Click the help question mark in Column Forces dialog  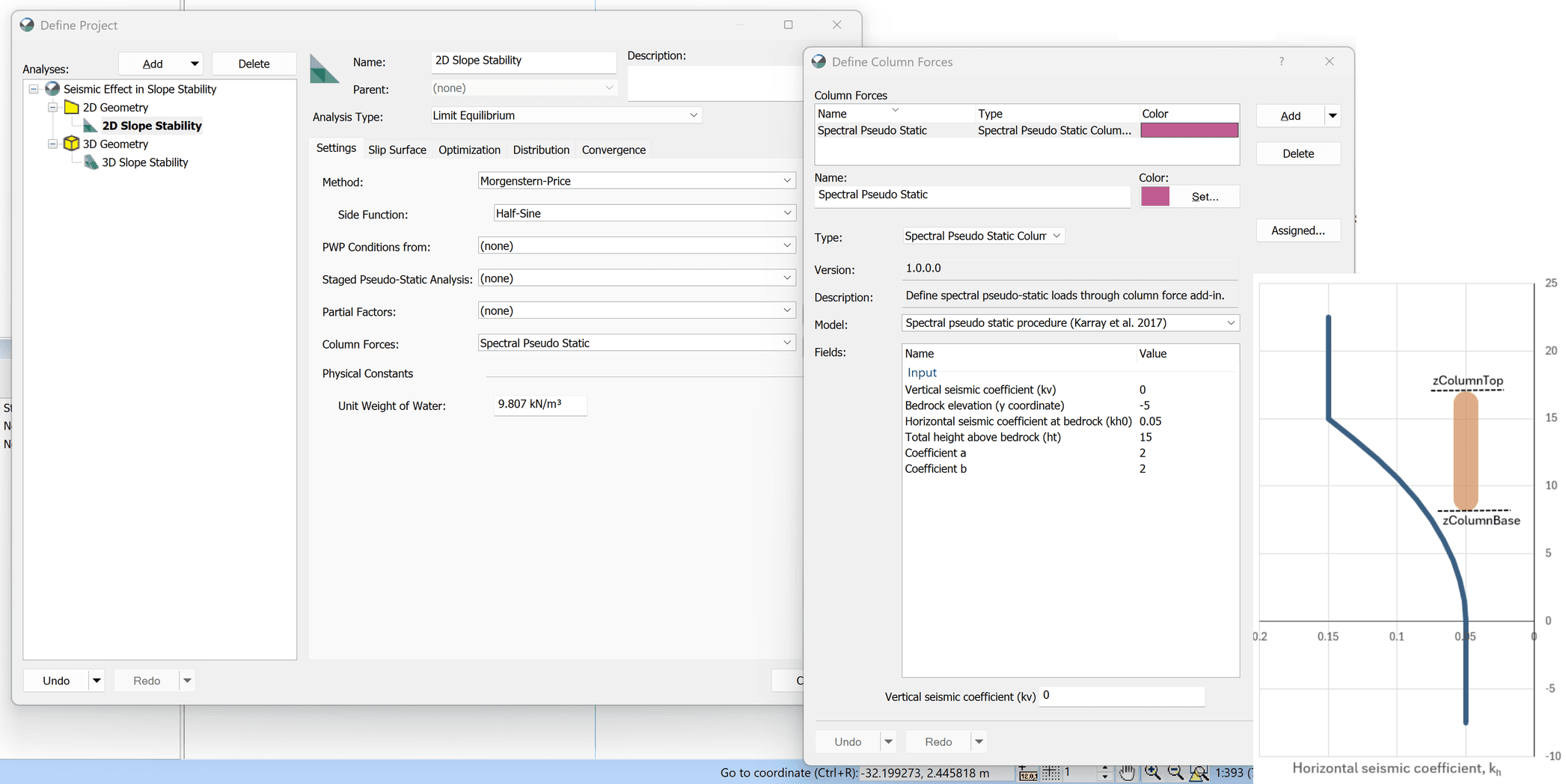1282,61
